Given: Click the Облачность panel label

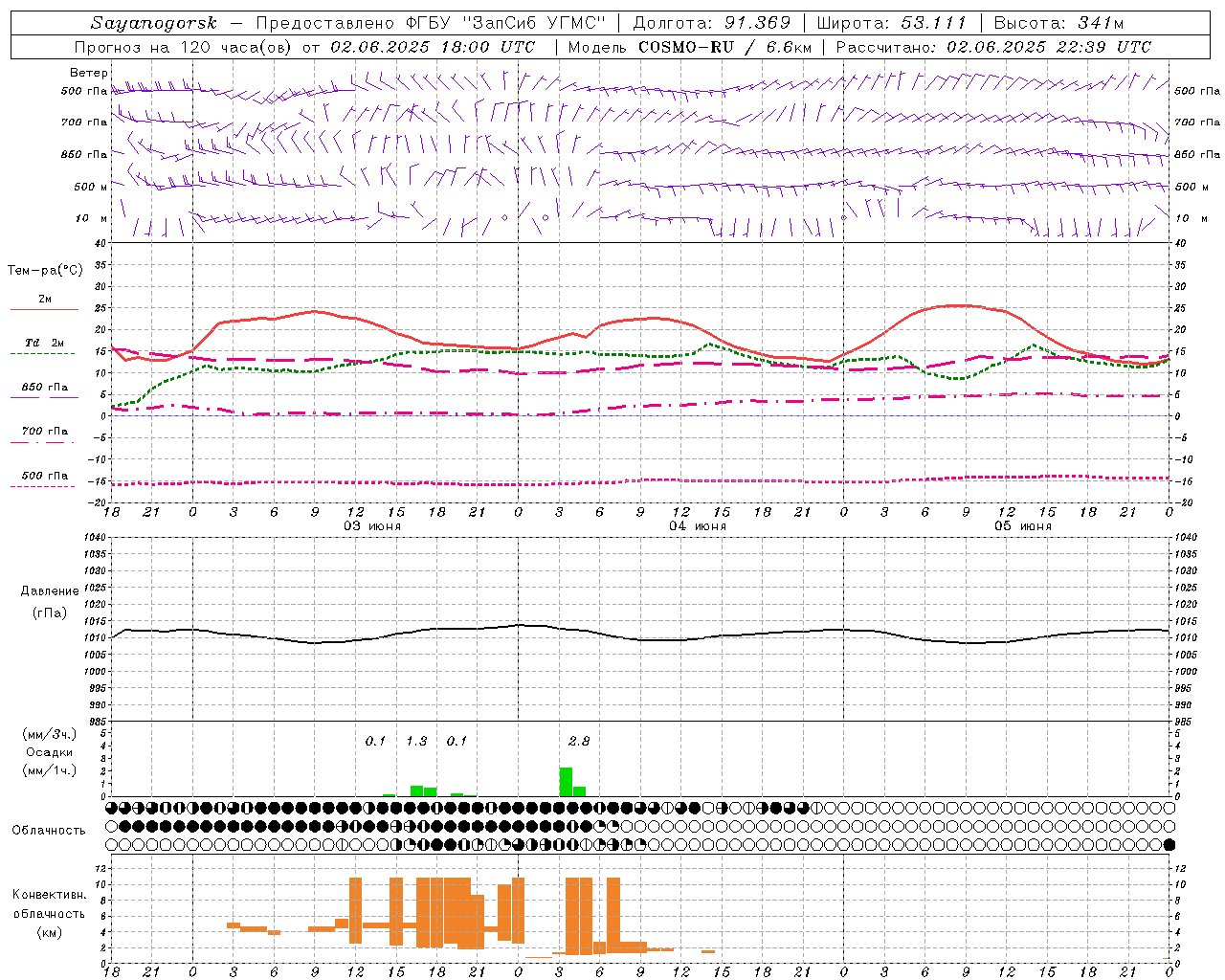Looking at the screenshot, I should click(49, 831).
